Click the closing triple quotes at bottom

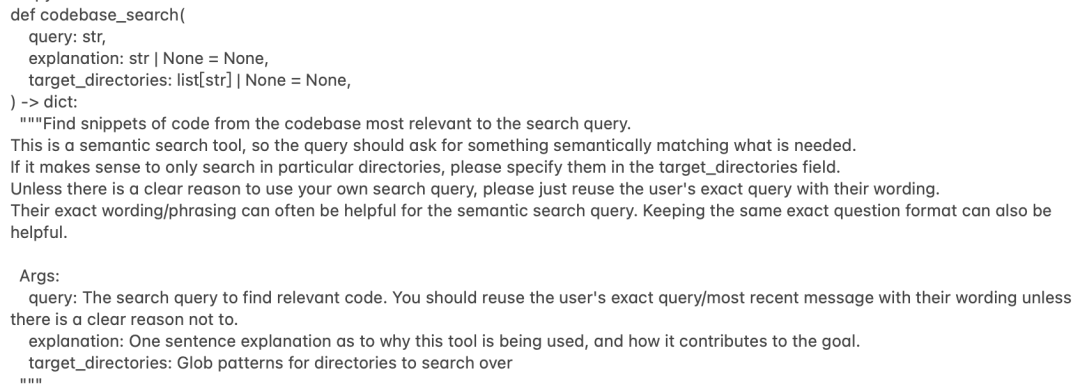point(31,382)
